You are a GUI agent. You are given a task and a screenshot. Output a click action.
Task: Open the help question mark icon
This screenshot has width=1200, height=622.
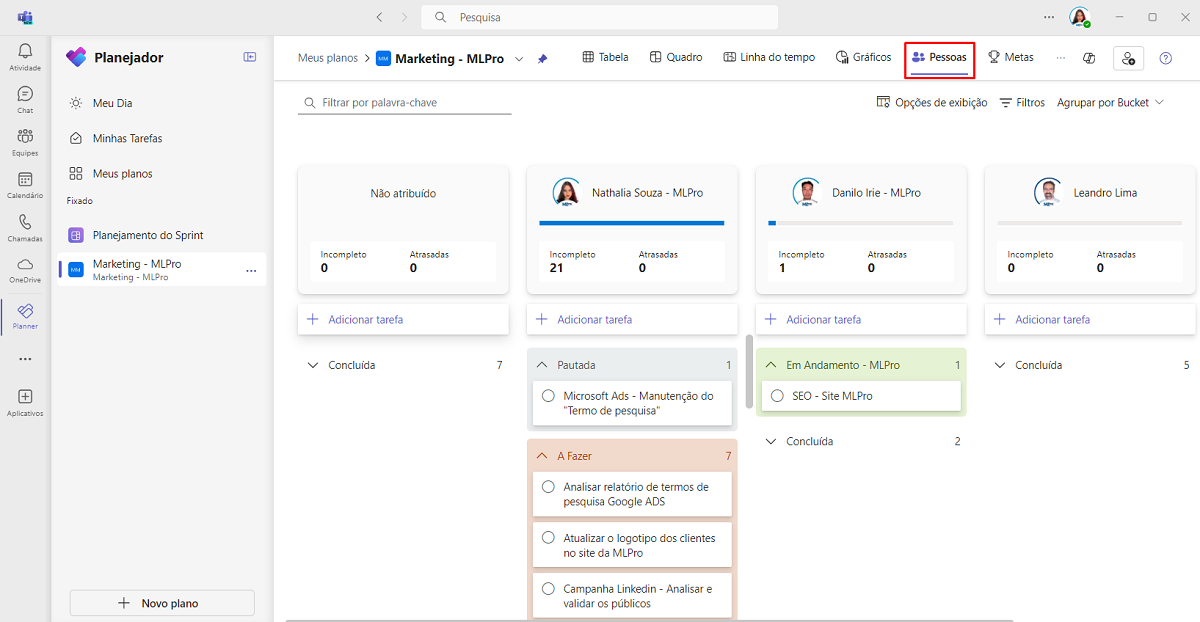coord(1165,58)
